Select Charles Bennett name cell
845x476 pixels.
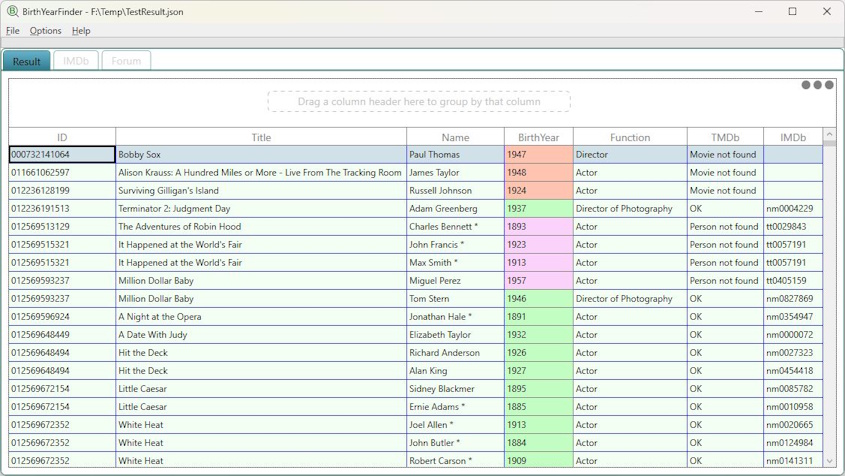[x=455, y=226]
